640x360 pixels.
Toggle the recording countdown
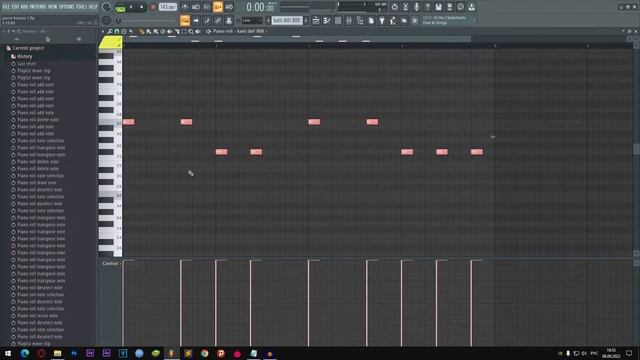coord(207,7)
